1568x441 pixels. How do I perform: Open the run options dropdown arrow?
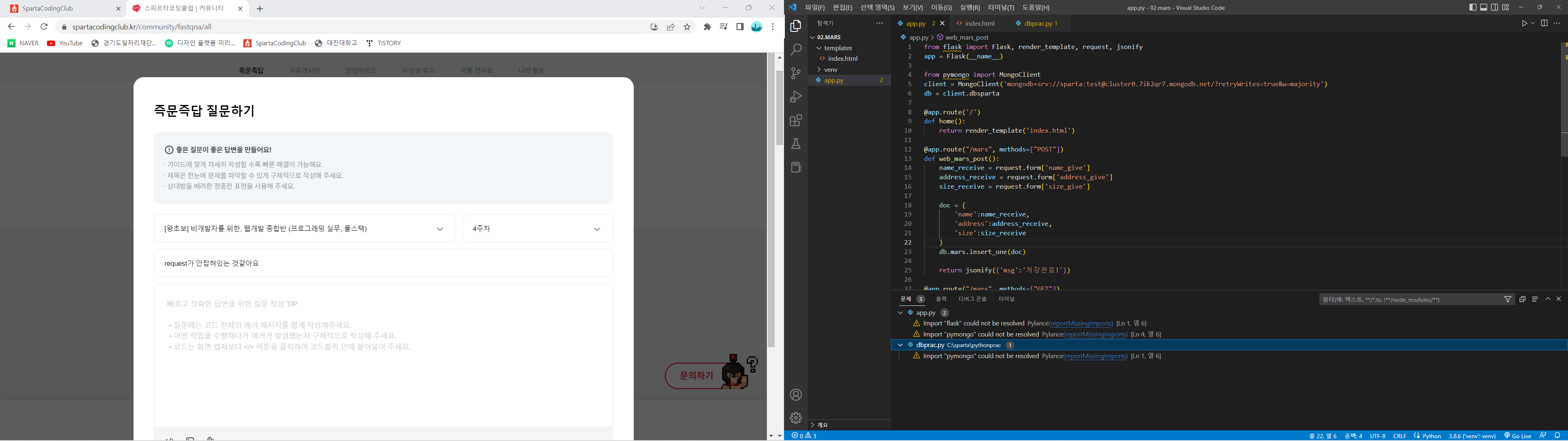[1533, 23]
